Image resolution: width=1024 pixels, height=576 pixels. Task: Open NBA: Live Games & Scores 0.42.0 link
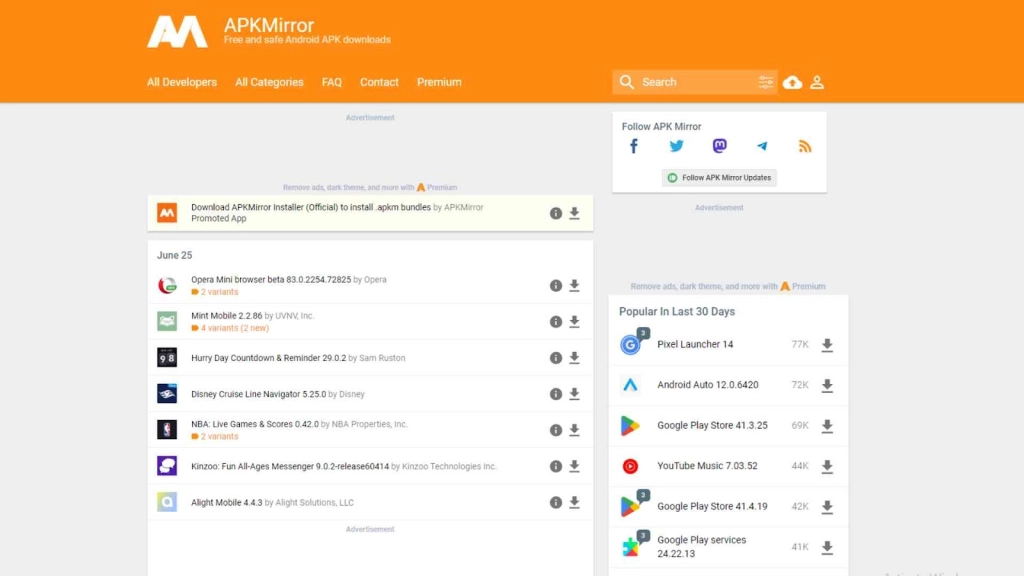tap(255, 424)
